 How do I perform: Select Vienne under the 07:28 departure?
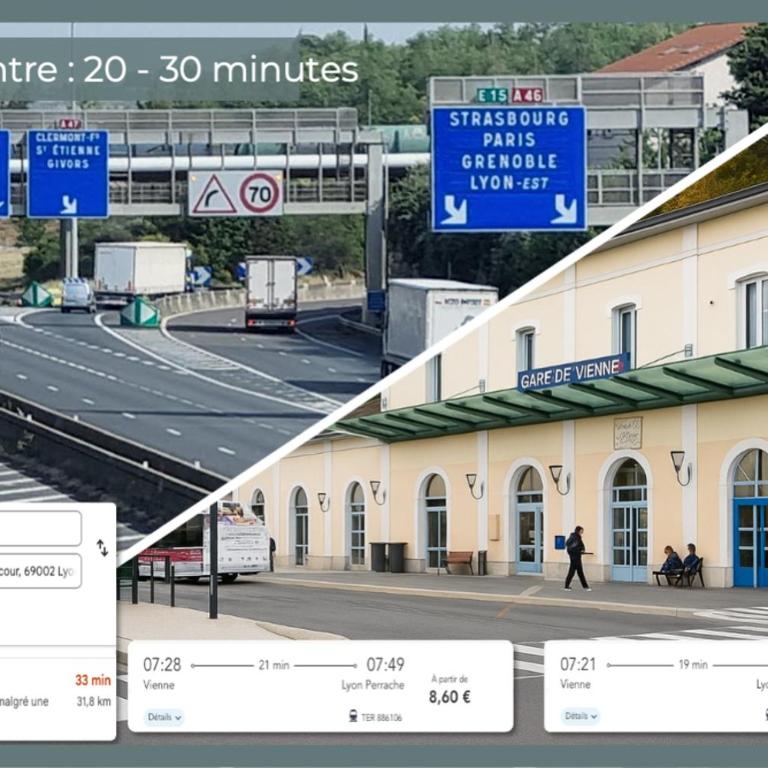[159, 685]
